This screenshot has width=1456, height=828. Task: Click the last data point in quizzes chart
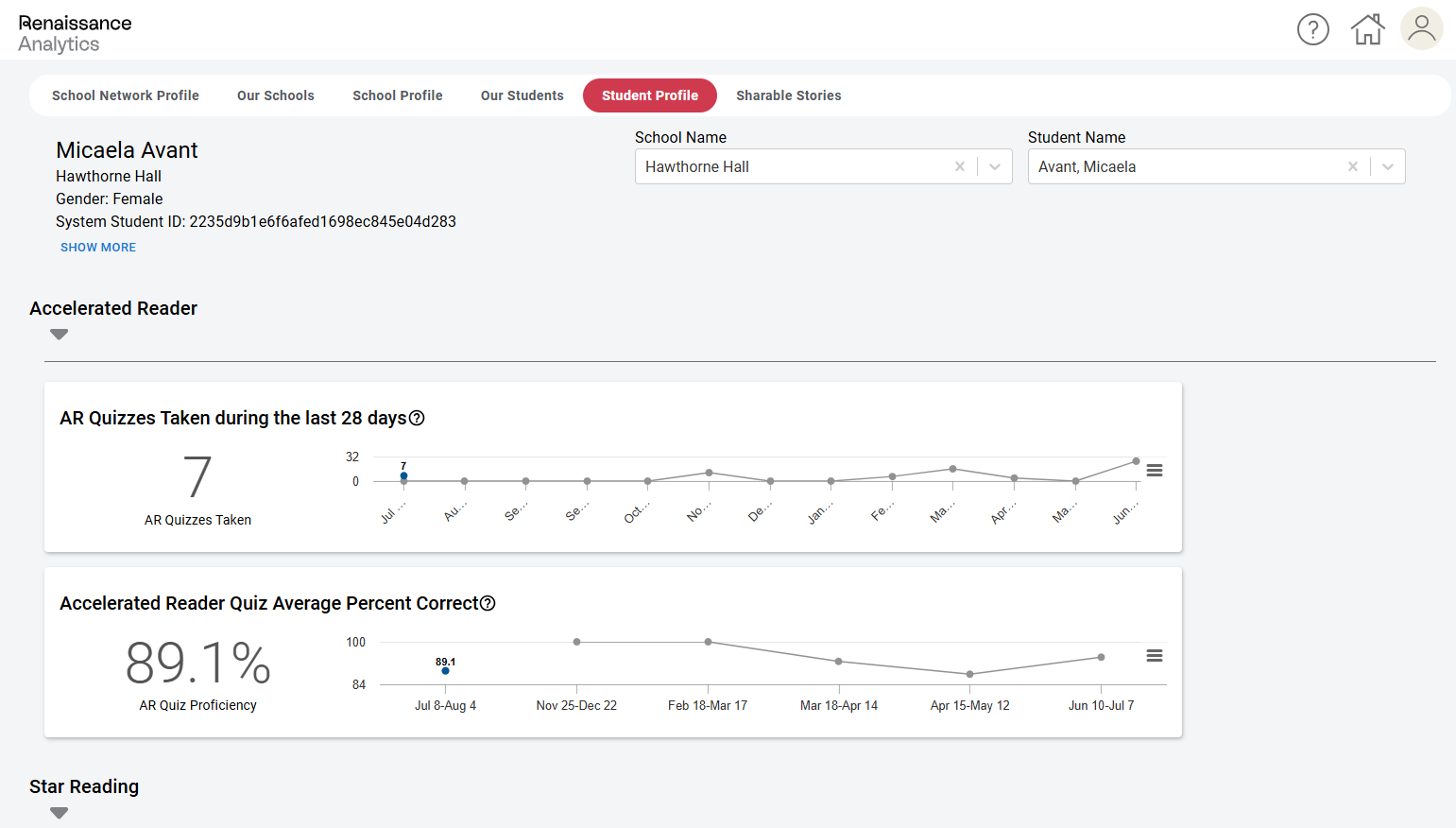[x=1137, y=461]
